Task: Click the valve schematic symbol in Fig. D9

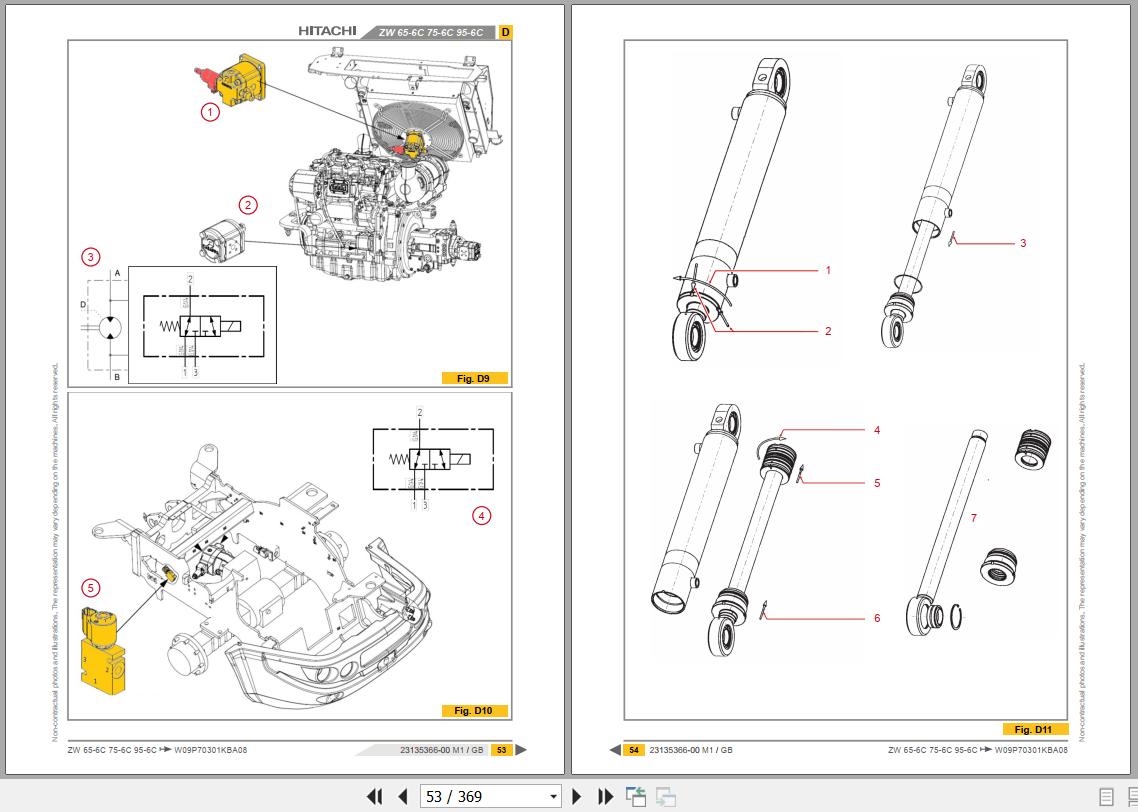Action: [x=203, y=326]
